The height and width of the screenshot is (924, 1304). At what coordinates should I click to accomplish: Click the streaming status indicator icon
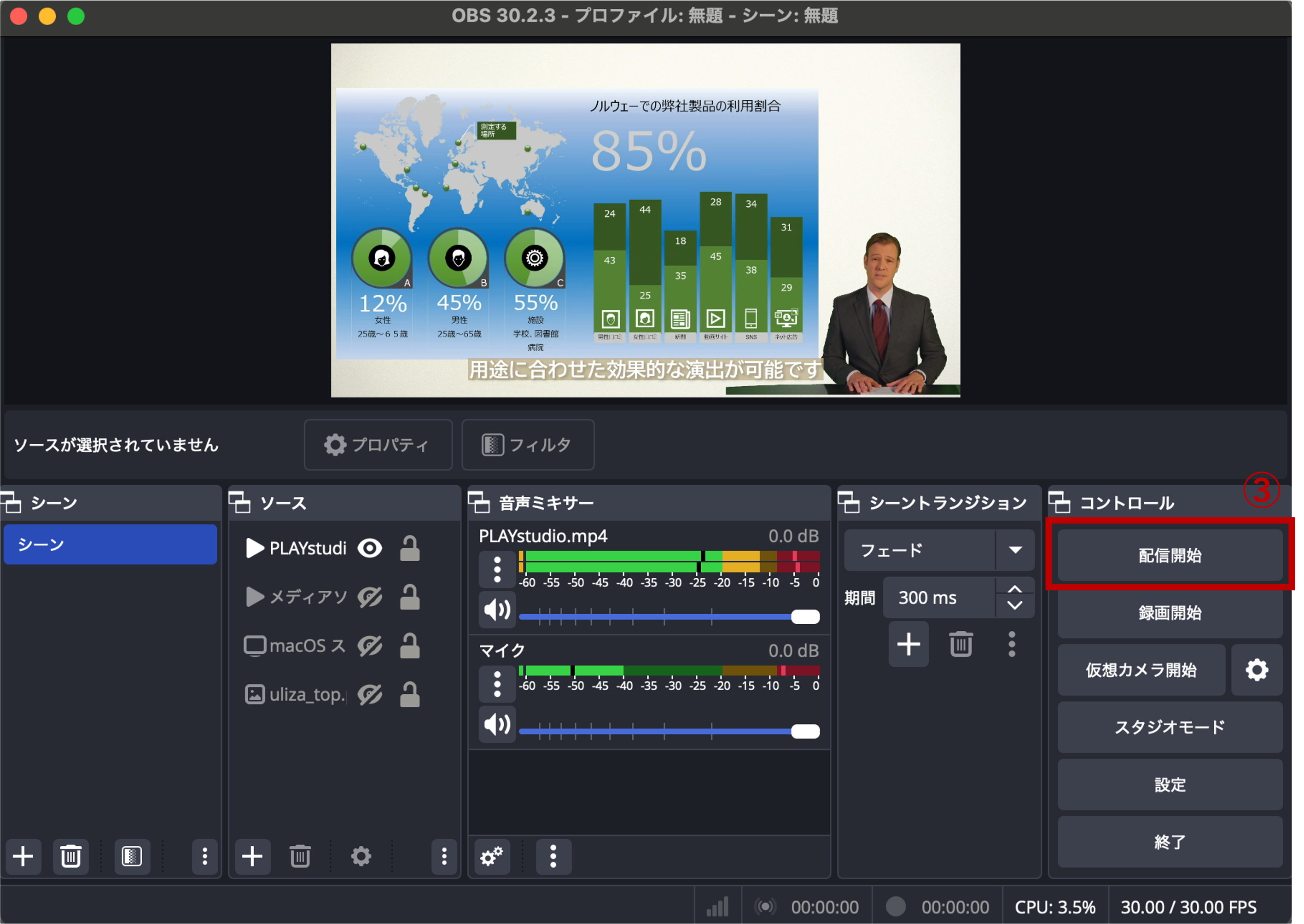tap(765, 907)
